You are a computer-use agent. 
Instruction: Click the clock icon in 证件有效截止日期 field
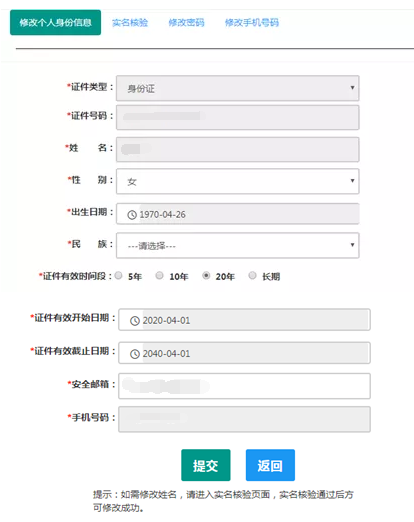[135, 354]
